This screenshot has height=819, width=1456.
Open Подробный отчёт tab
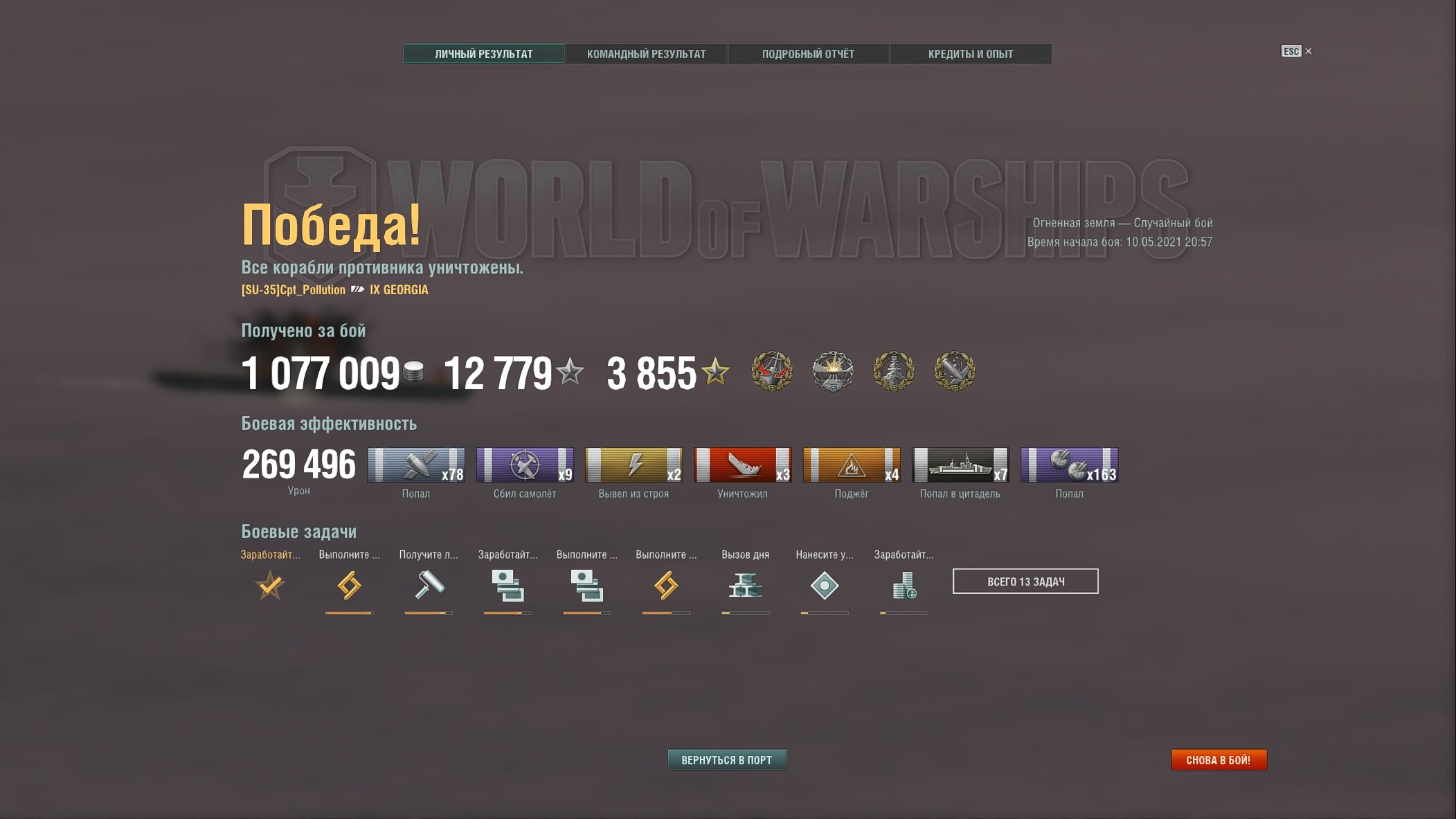tap(808, 54)
